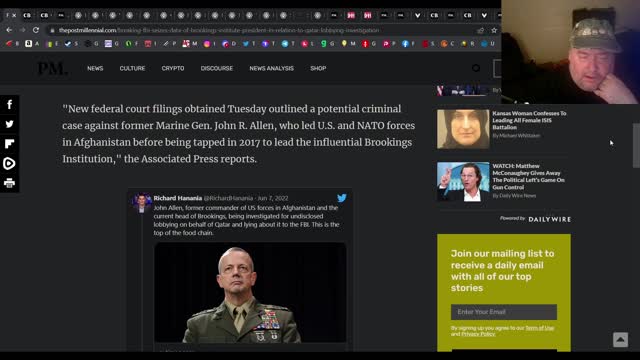640x360 pixels.
Task: Share article on Flipboard from side bar
Action: [9, 144]
